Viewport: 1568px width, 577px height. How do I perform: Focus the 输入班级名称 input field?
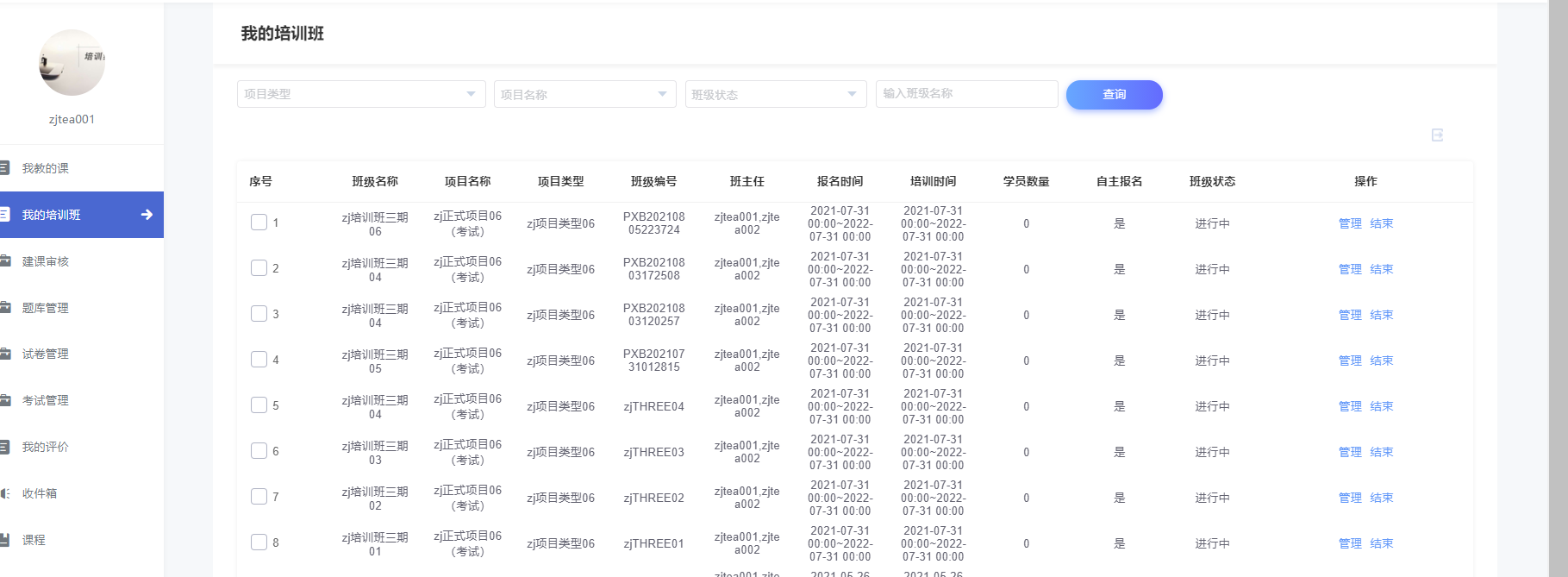966,94
